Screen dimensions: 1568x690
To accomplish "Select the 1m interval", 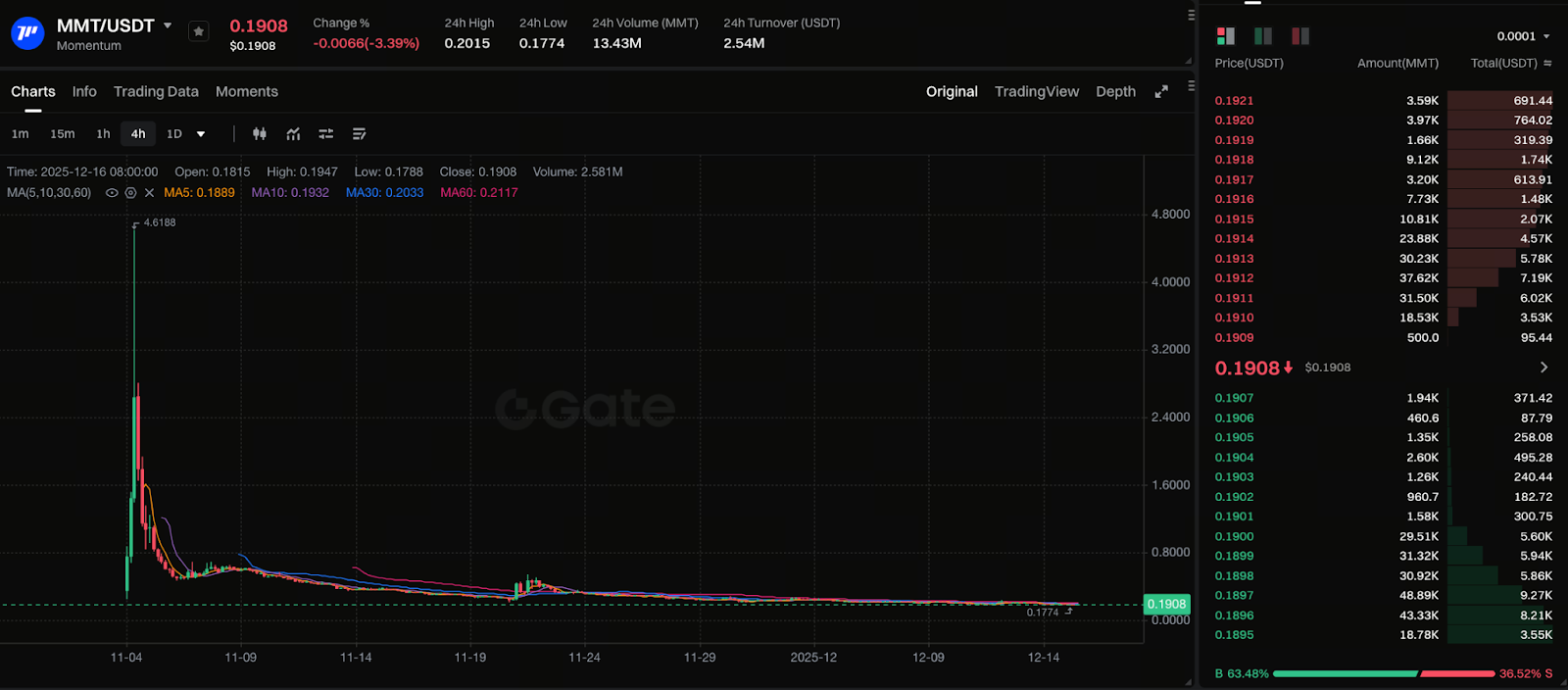I will click(x=20, y=134).
